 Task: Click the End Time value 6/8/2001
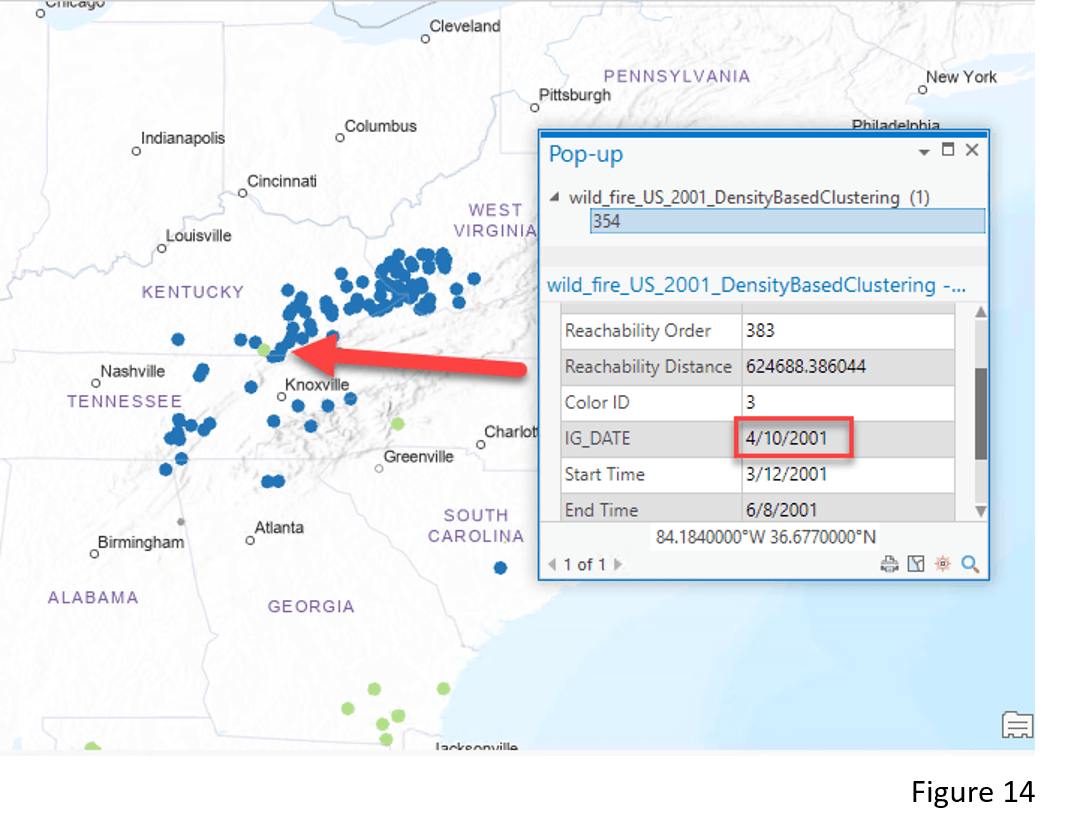781,510
